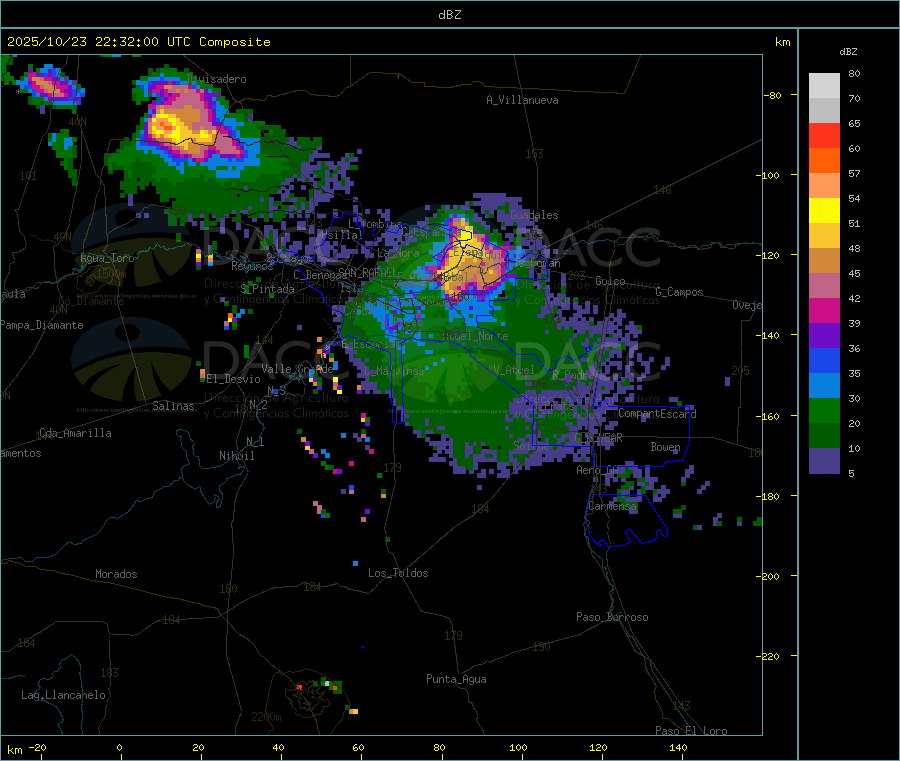Click the 60 km tick on horizontal axis

tap(358, 747)
